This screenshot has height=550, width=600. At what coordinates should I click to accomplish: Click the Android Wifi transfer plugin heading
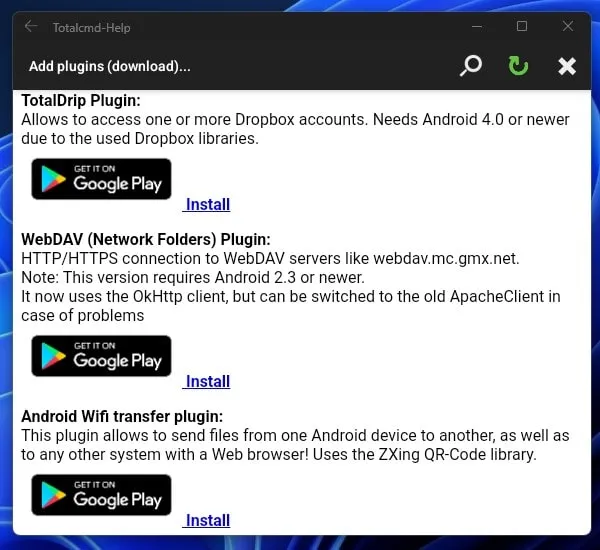[122, 416]
